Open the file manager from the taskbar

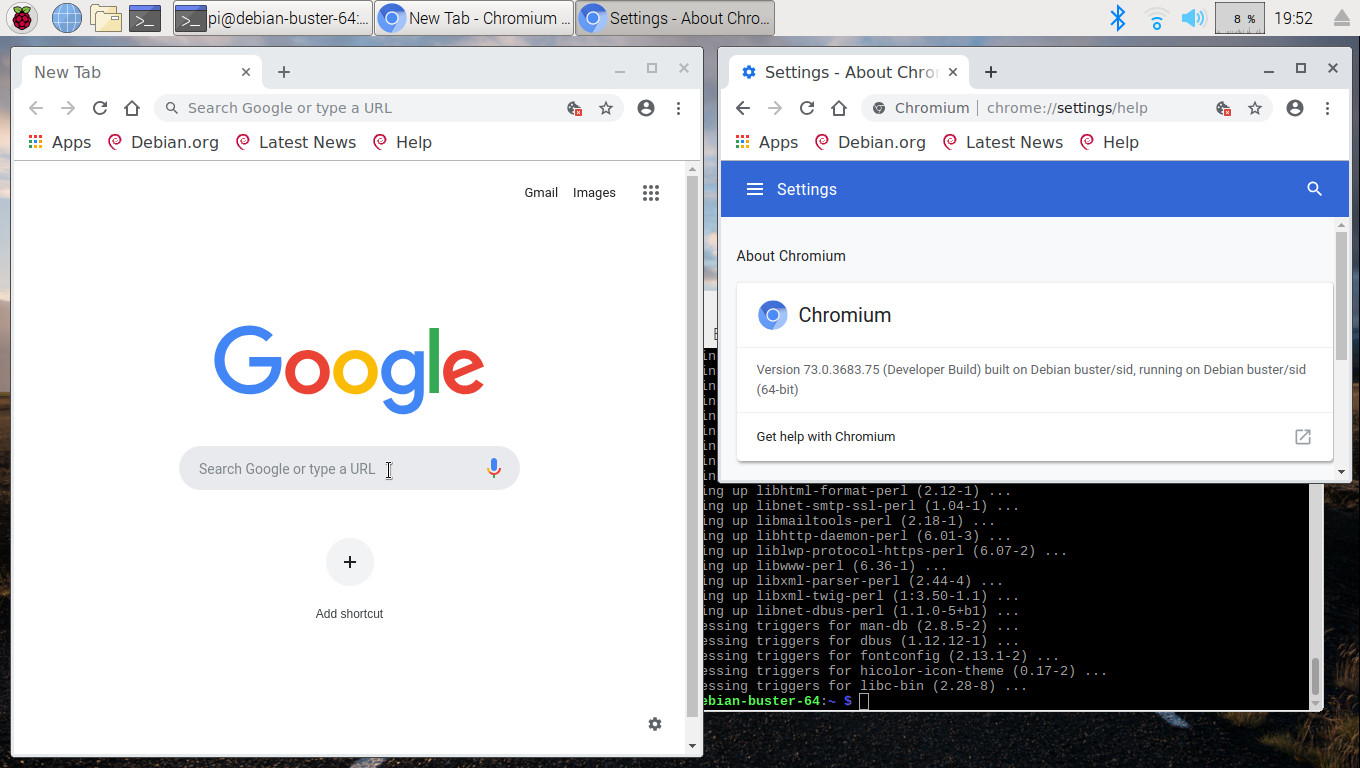106,18
